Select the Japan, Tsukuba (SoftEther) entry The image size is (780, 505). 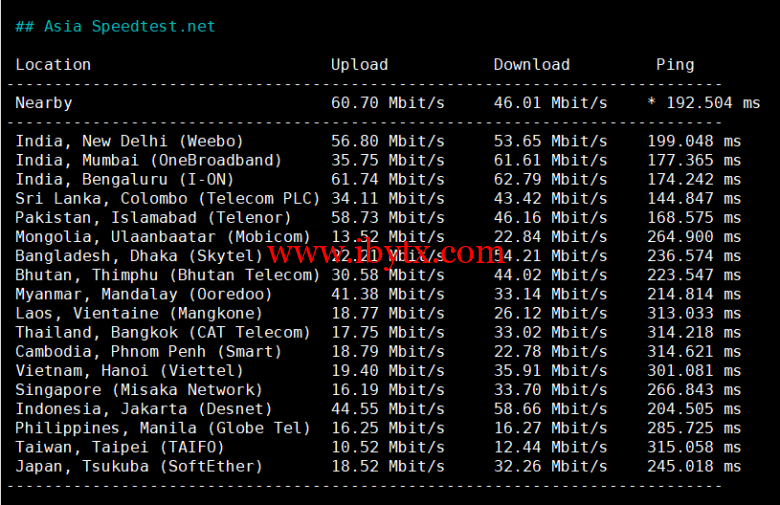click(x=139, y=467)
